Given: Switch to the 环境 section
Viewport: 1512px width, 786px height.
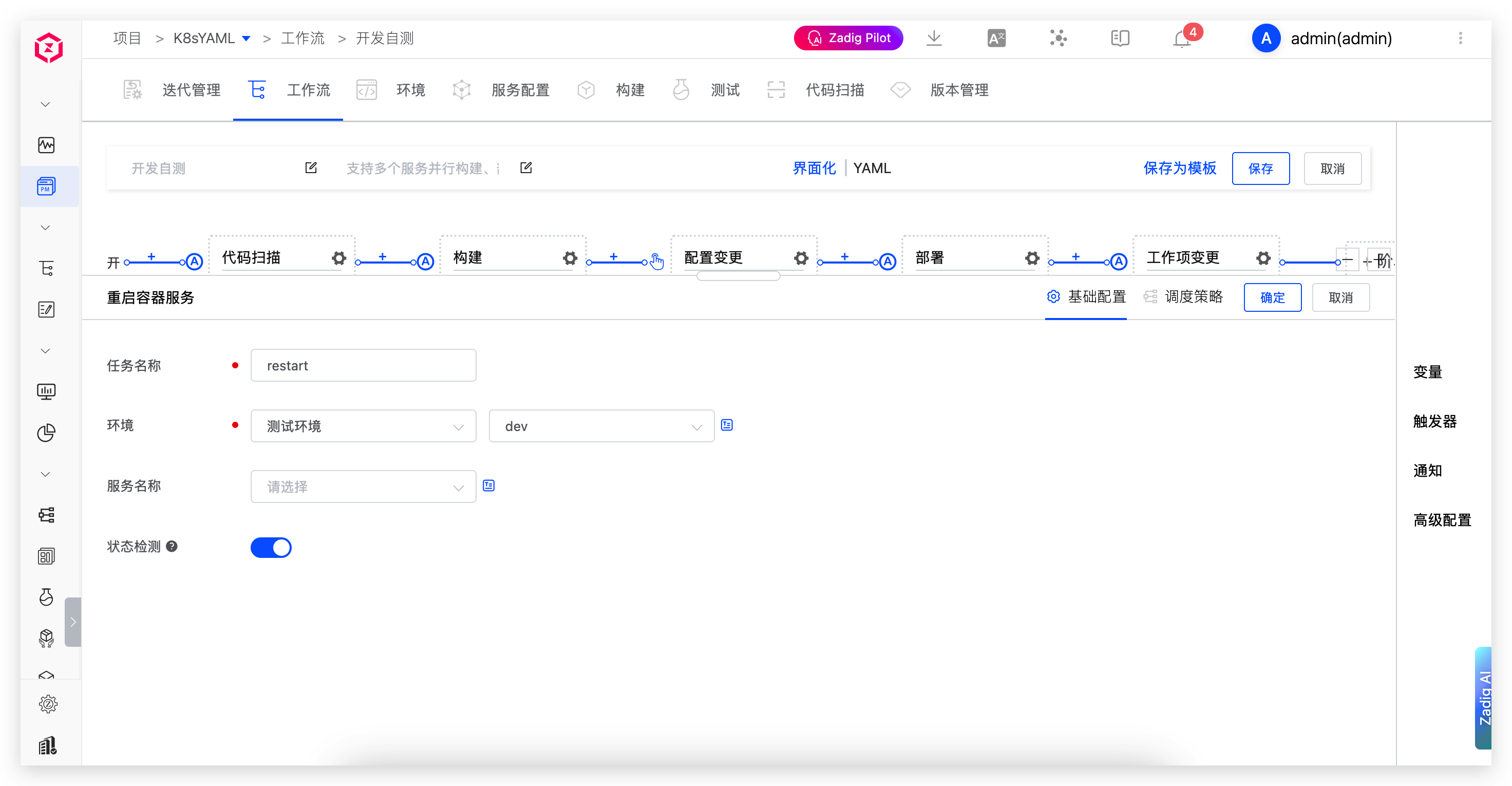Looking at the screenshot, I should 410,90.
